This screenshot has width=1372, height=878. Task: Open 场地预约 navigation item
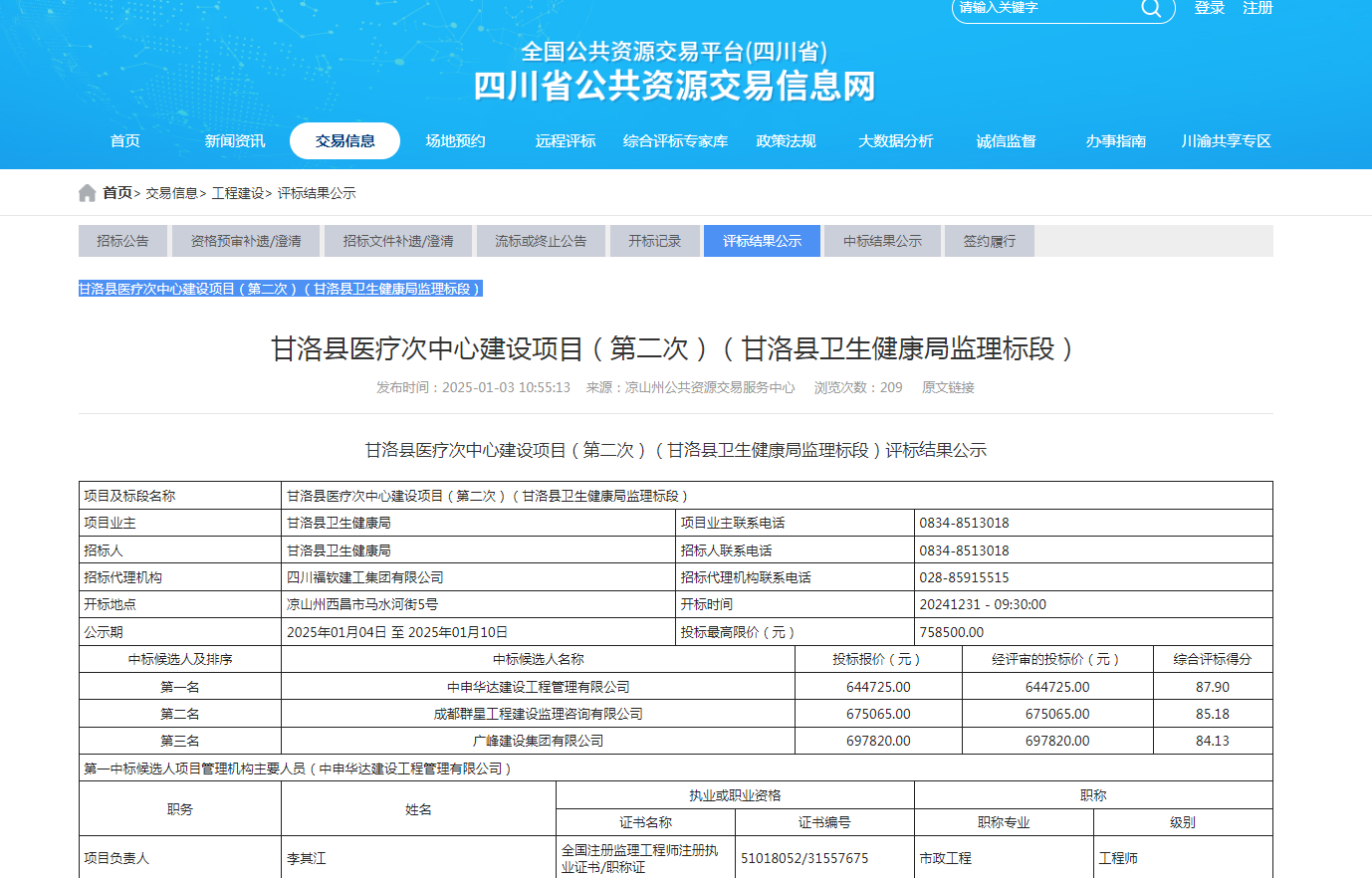(455, 141)
